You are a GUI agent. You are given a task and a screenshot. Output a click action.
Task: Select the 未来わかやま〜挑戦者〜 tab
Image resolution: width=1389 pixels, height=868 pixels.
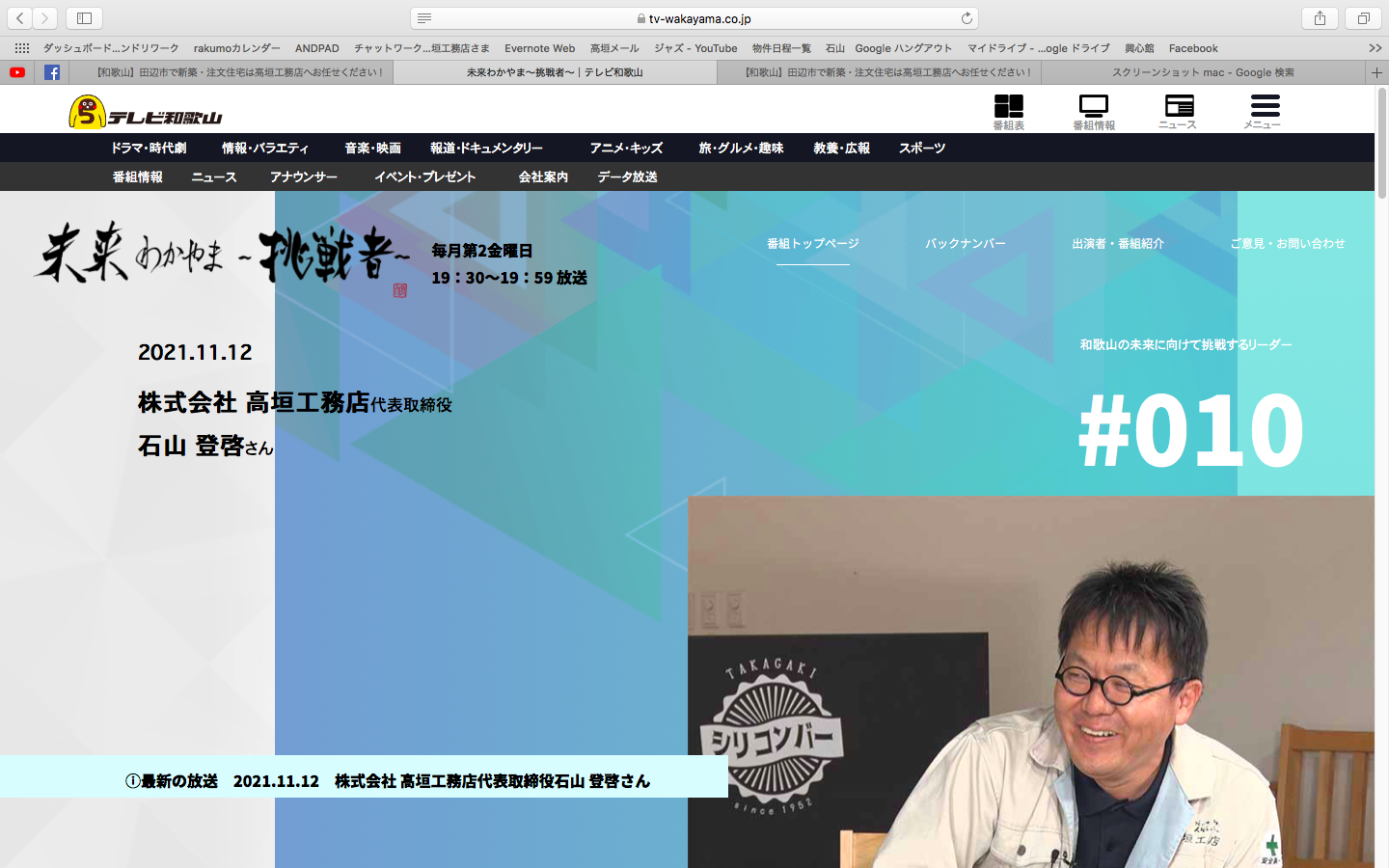555,72
